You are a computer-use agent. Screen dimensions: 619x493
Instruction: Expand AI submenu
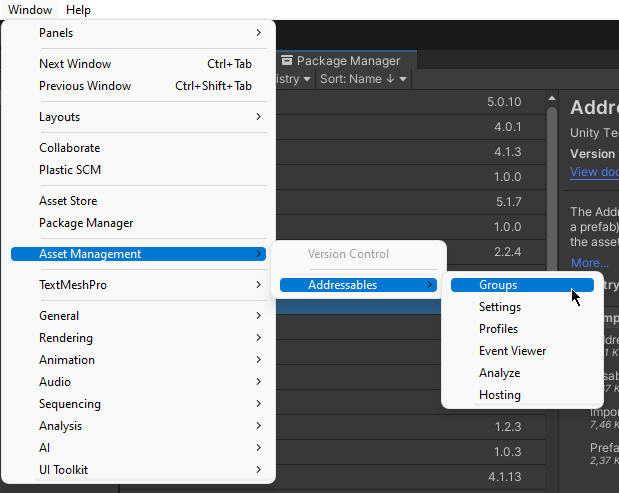139,448
